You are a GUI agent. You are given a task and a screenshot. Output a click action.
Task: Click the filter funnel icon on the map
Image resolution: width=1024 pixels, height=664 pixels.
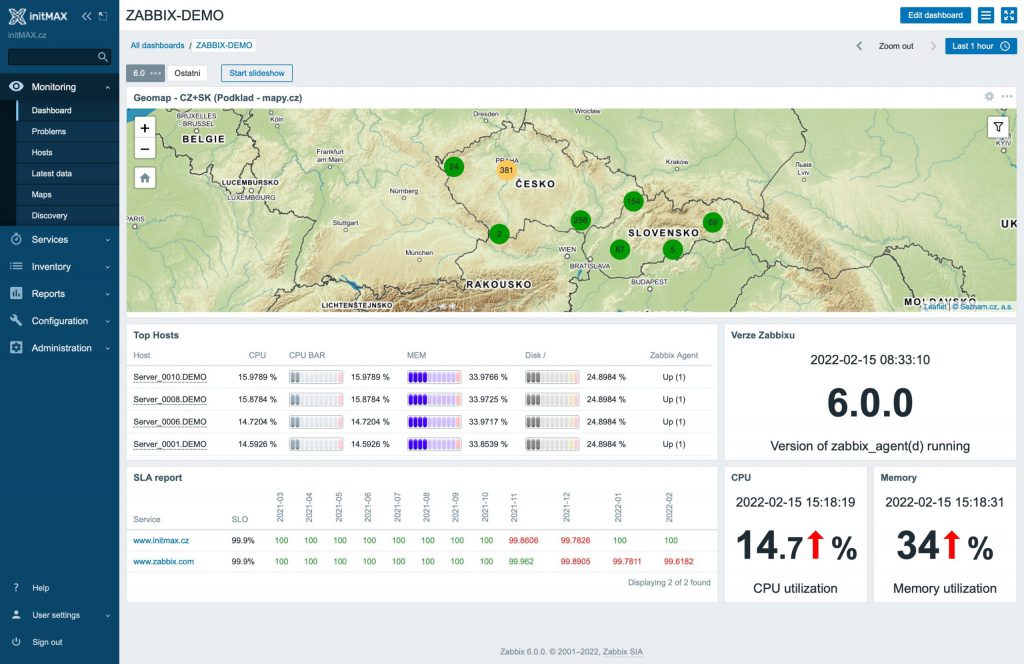click(998, 127)
